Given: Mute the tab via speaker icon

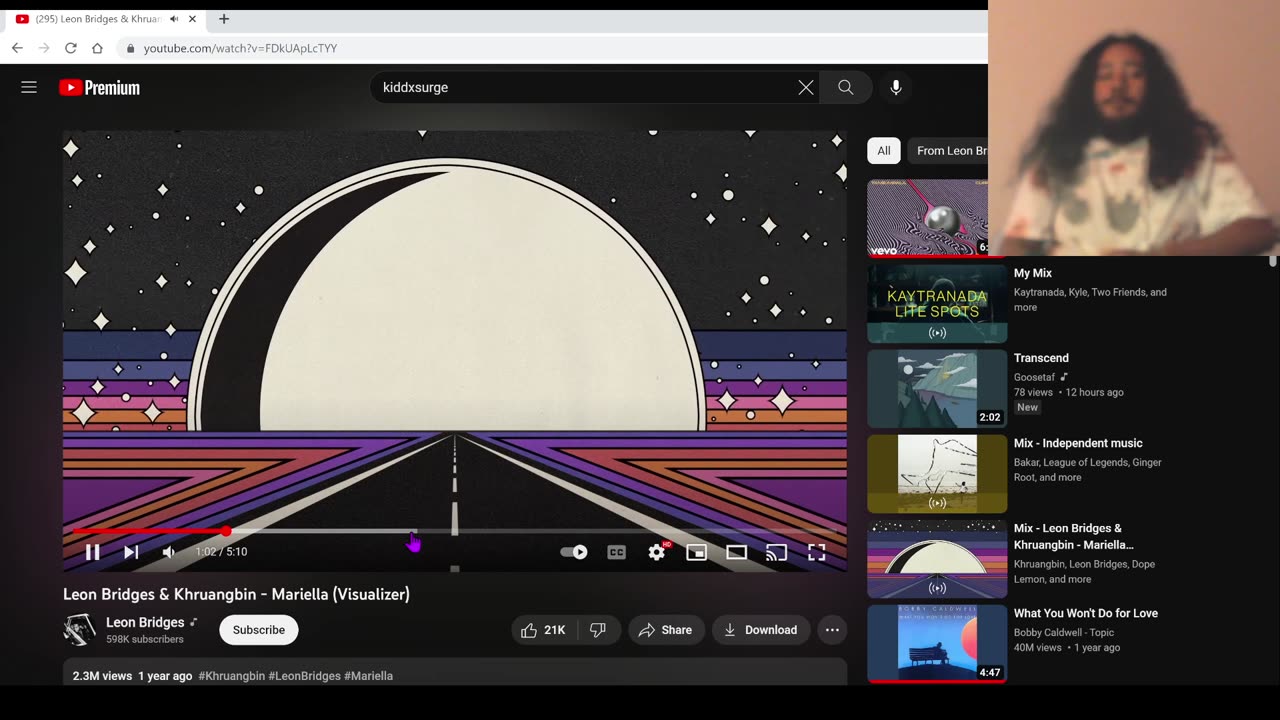Looking at the screenshot, I should click(x=174, y=19).
